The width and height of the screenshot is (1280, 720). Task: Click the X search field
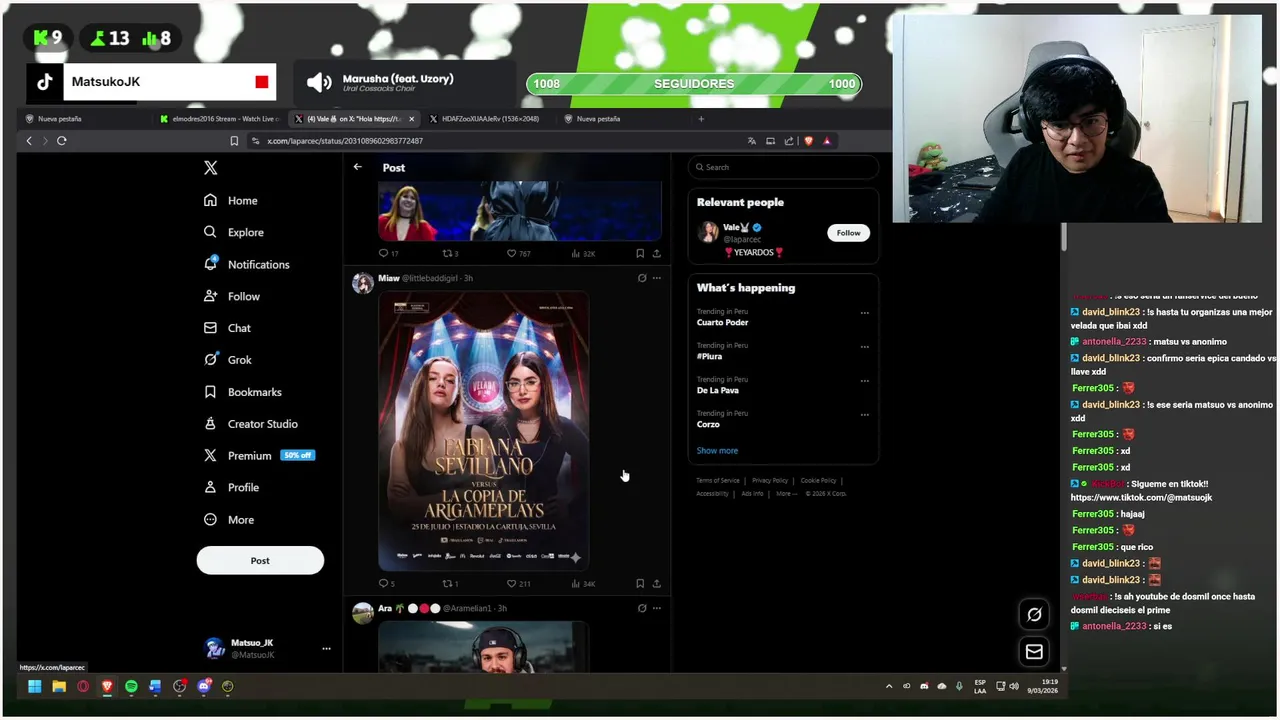coord(784,167)
